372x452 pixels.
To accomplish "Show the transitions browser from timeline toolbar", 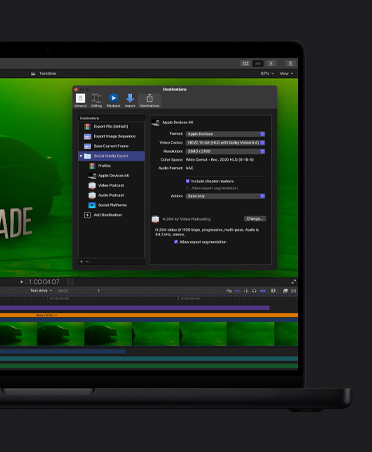I will pyautogui.click(x=294, y=291).
